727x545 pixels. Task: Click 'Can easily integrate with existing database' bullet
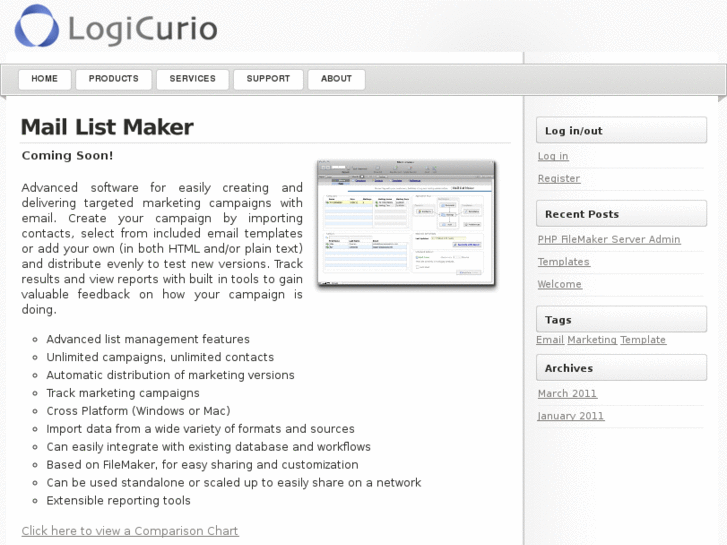pos(209,447)
